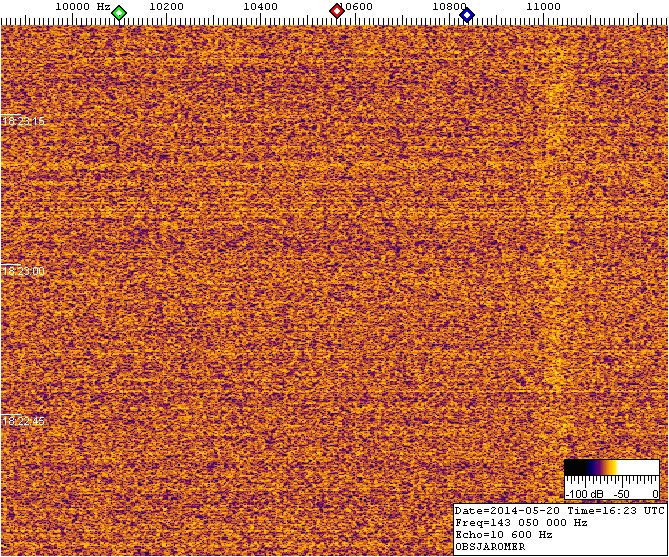This screenshot has width=669, height=557.
Task: Click the blue diamond frequency marker
Action: [x=466, y=13]
